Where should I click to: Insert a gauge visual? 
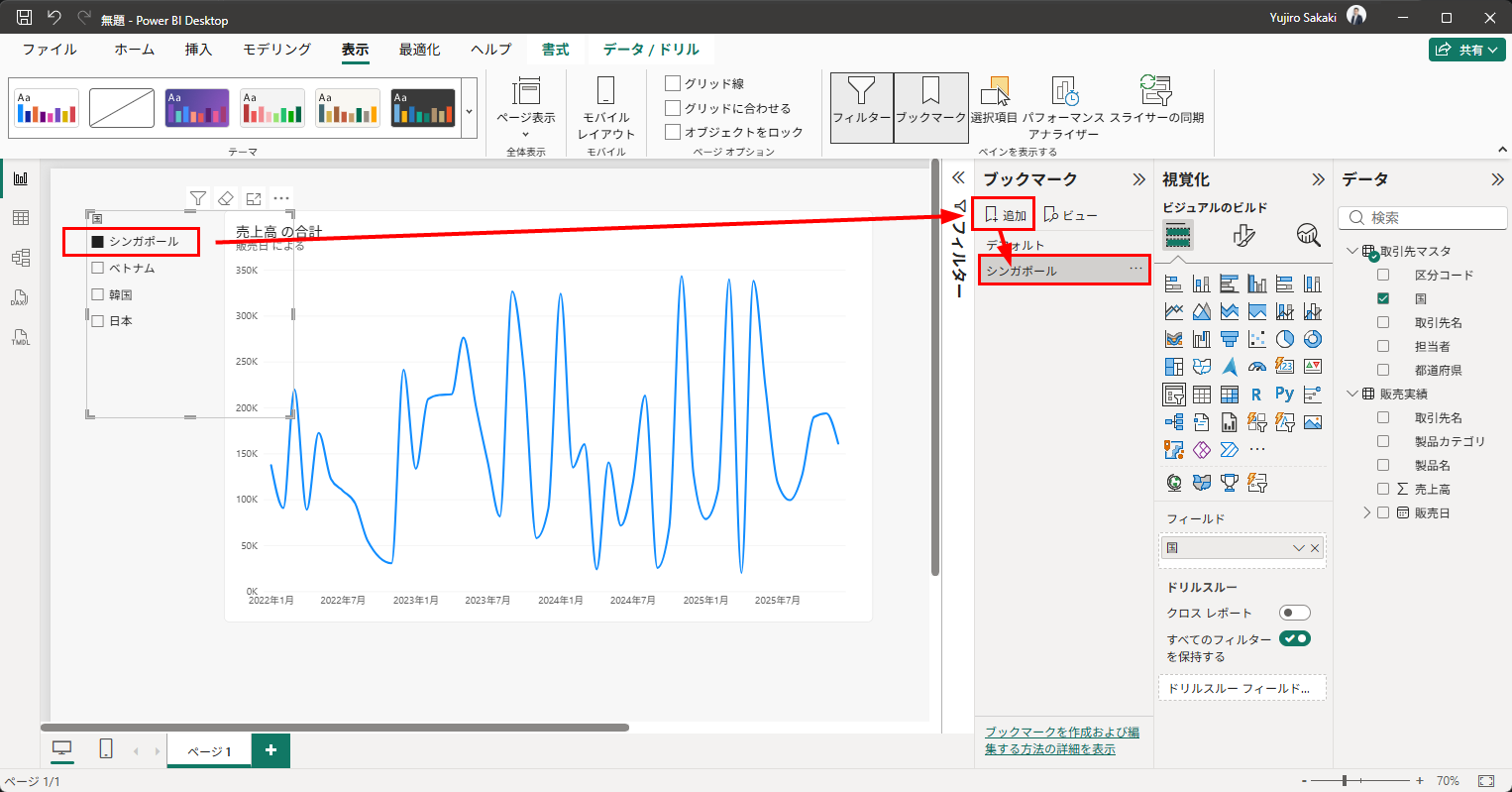click(1257, 367)
